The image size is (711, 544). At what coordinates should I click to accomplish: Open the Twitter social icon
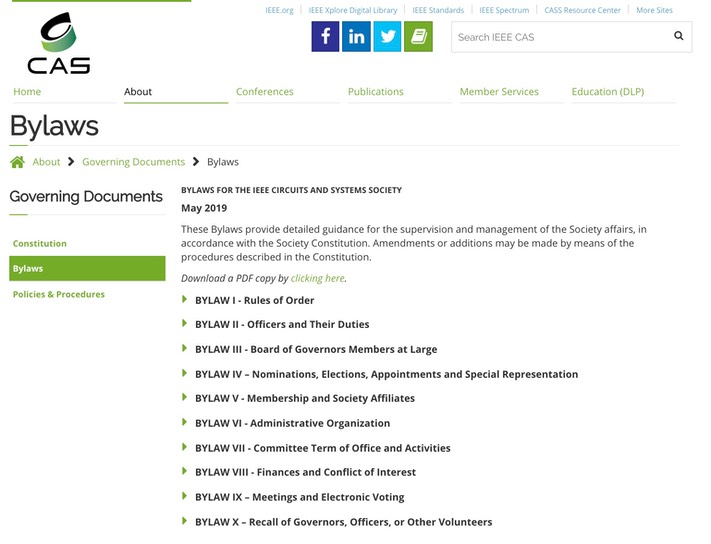coord(387,36)
